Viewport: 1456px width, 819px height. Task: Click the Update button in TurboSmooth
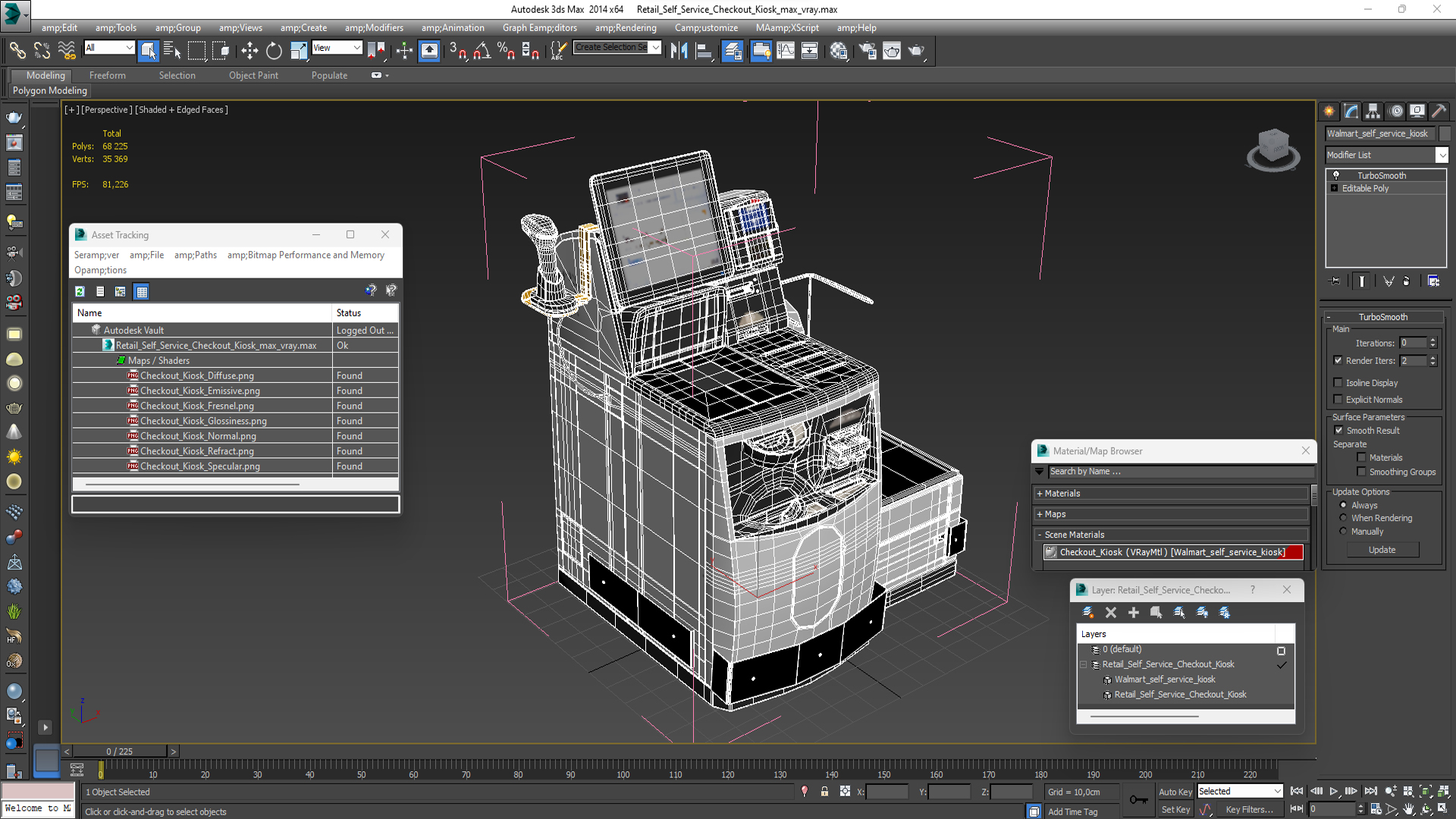(1382, 550)
